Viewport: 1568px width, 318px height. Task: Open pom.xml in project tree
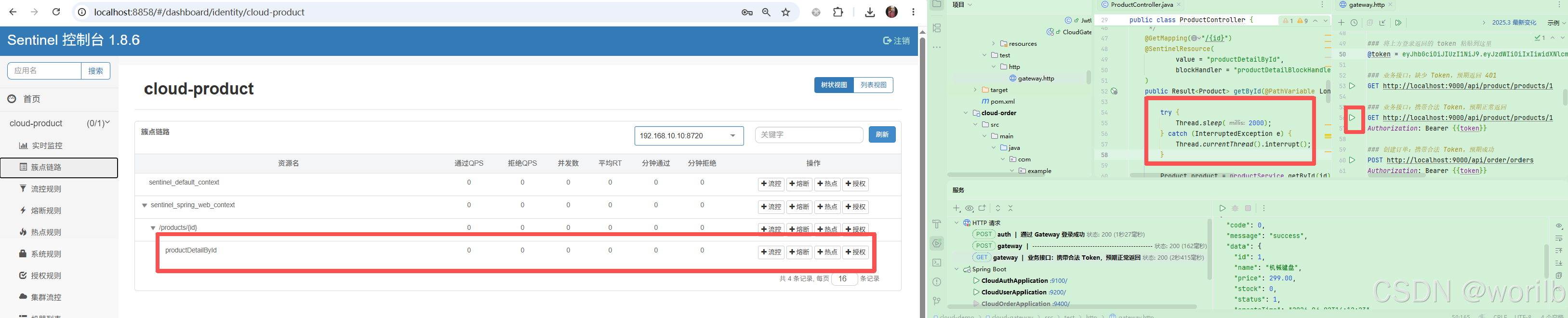997,102
